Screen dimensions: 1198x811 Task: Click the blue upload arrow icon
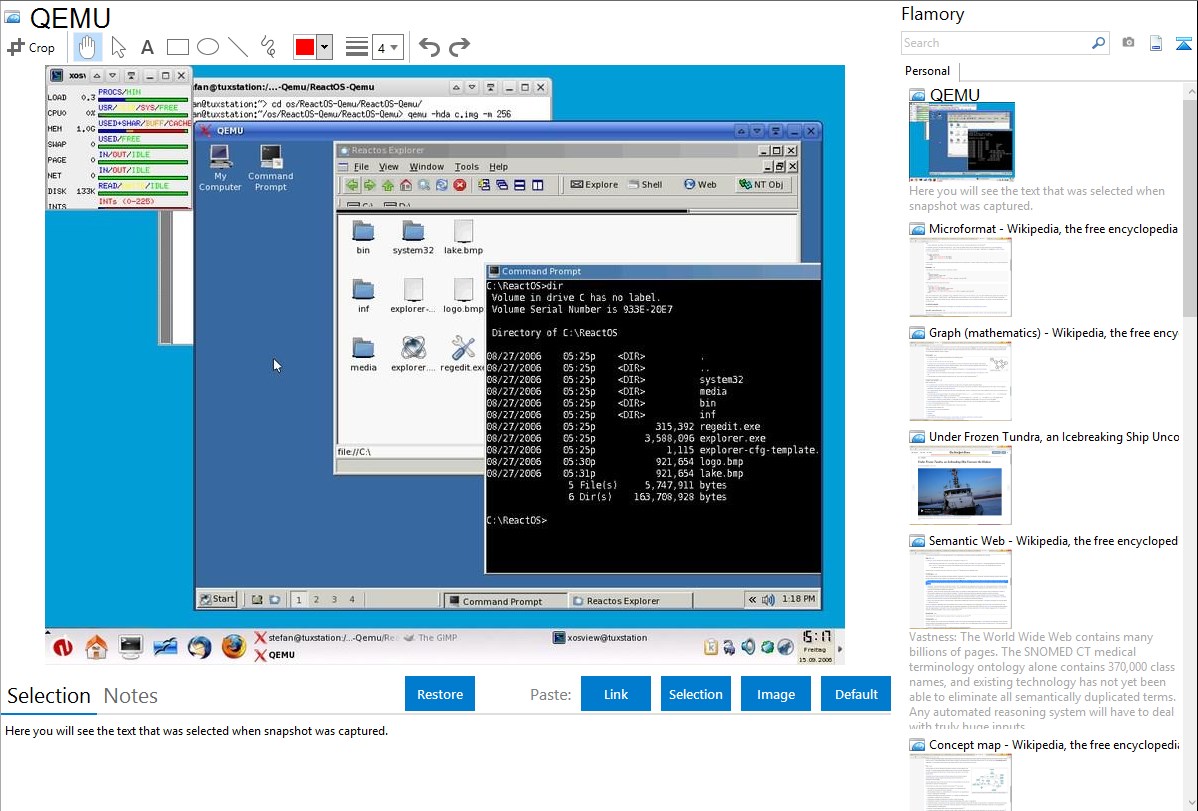coord(1183,44)
